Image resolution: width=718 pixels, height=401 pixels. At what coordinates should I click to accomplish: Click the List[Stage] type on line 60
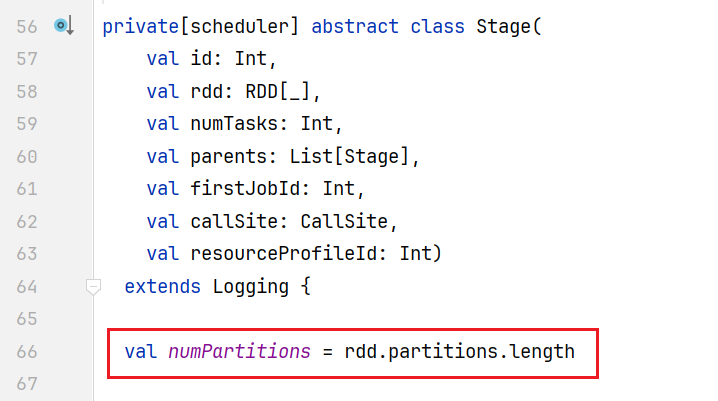pyautogui.click(x=348, y=157)
